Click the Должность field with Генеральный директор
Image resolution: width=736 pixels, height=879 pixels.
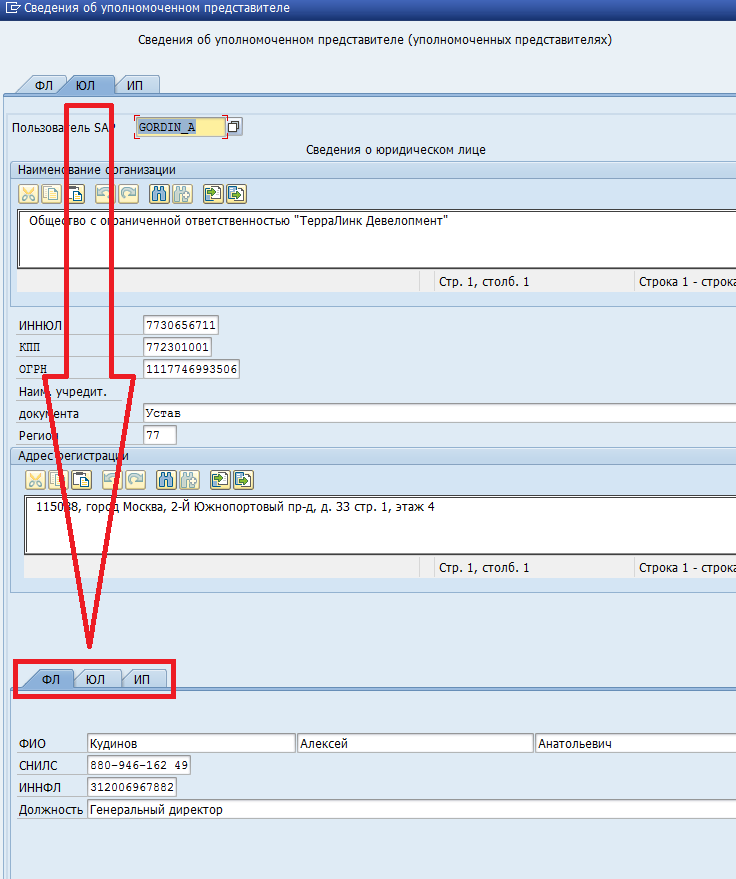(400, 809)
